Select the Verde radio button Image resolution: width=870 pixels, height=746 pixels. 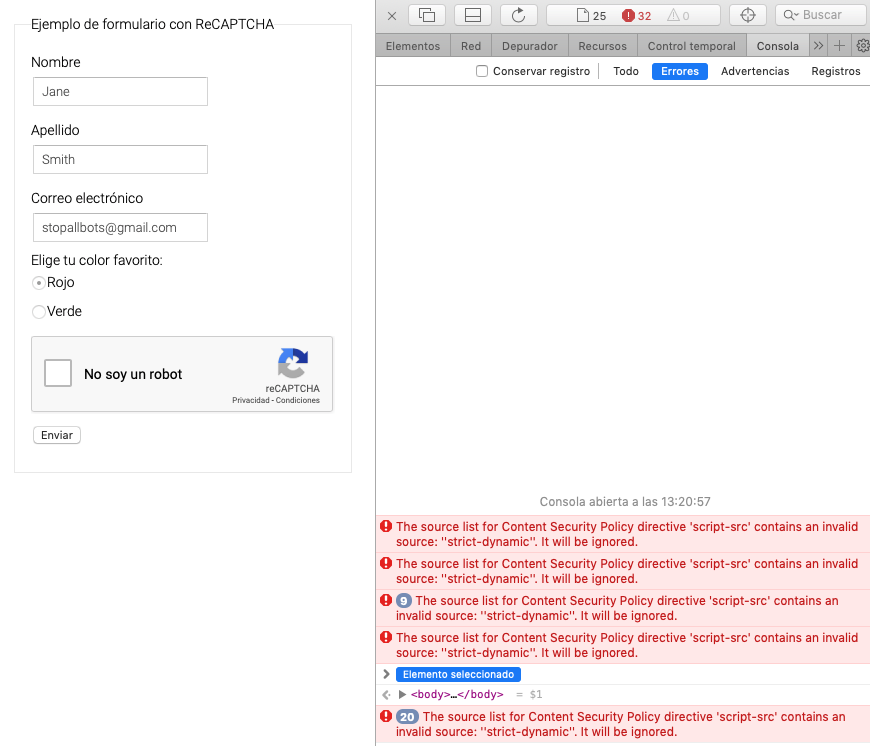(x=36, y=311)
